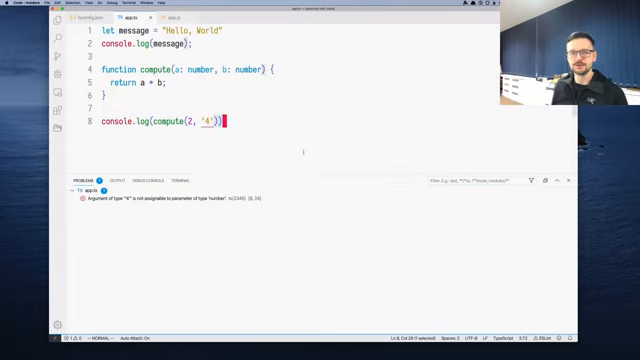
Task: Click the '4' string argument with error underline
Action: (x=207, y=121)
